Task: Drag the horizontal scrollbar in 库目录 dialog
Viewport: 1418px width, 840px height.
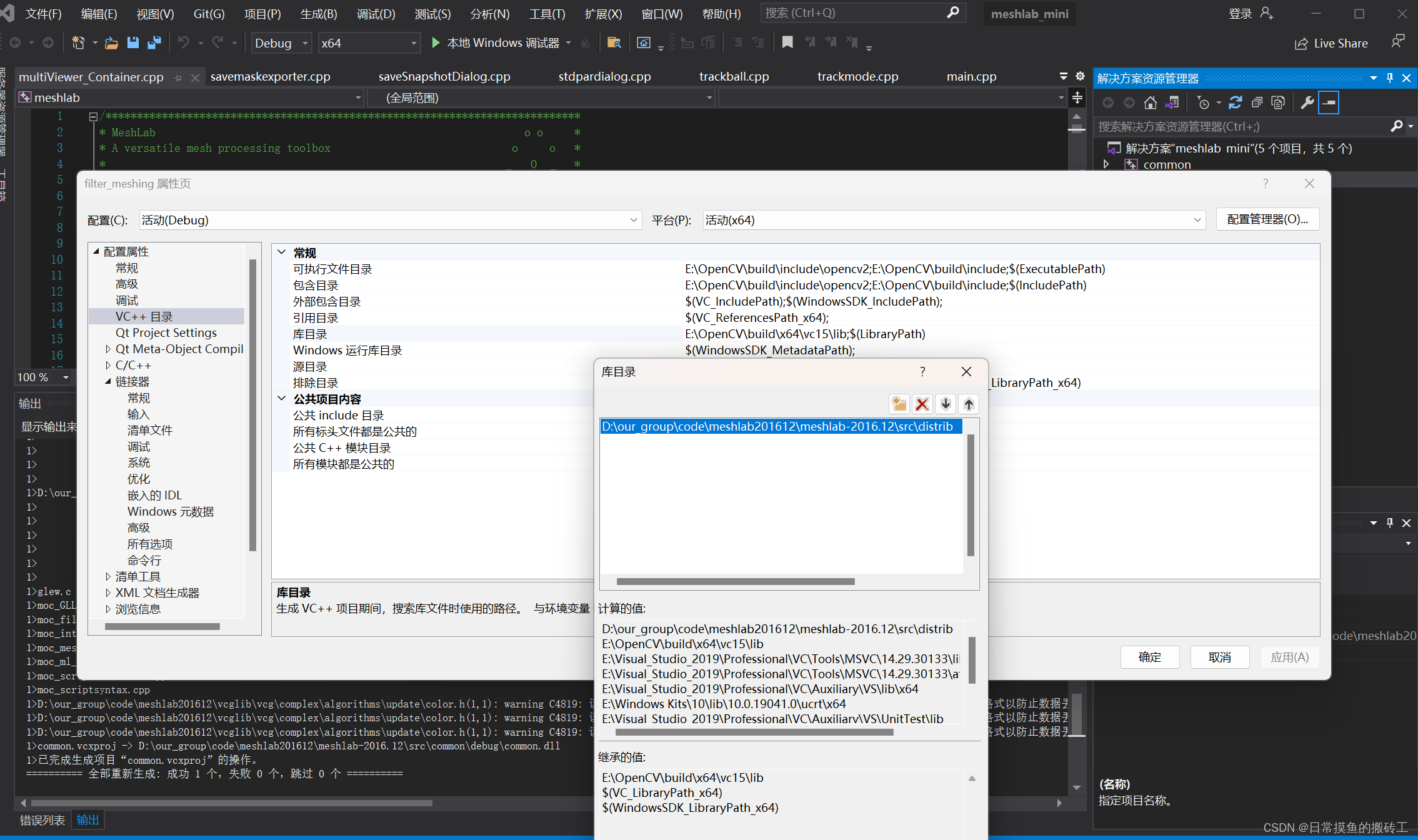Action: click(x=735, y=581)
